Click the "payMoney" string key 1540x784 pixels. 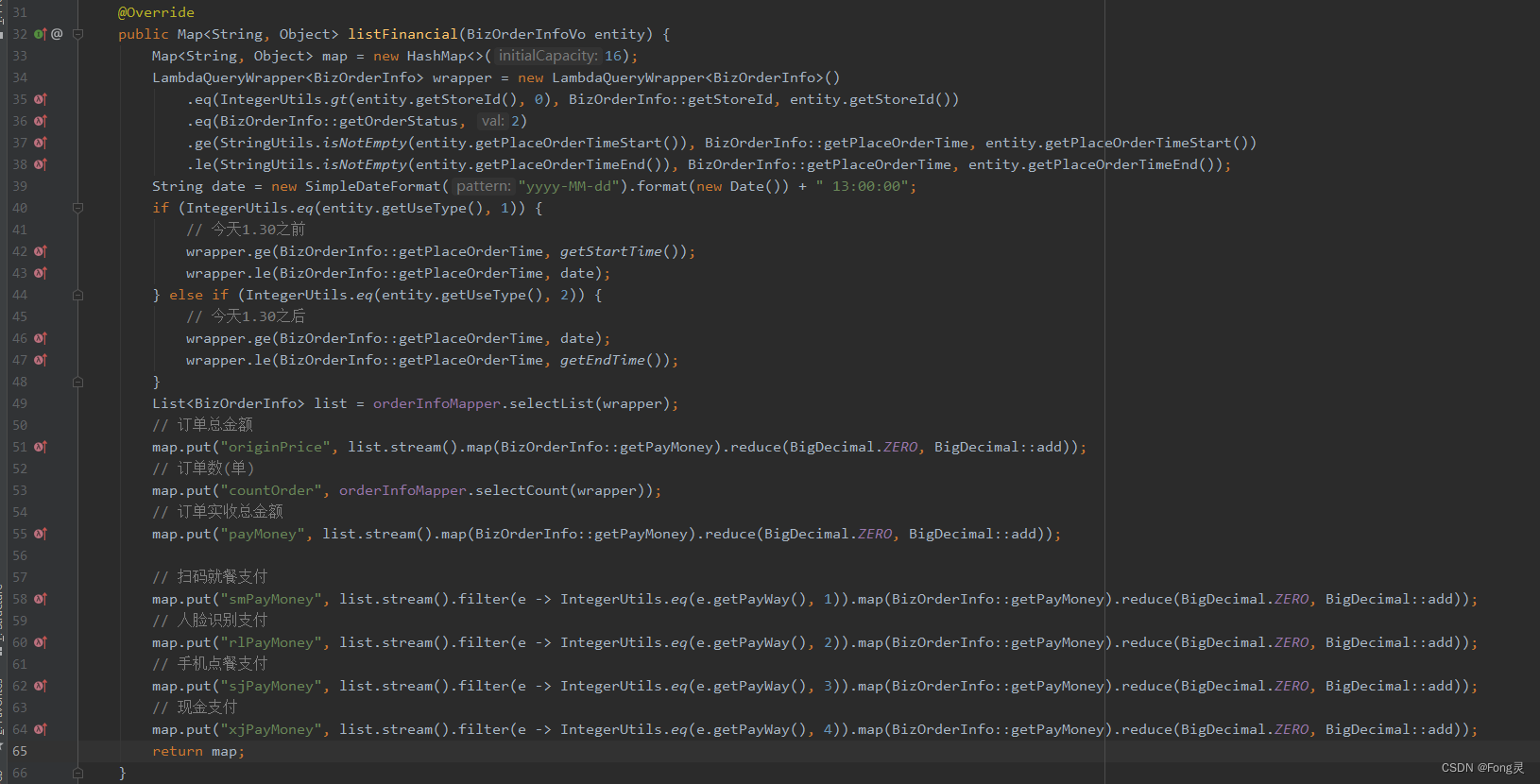[x=263, y=534]
